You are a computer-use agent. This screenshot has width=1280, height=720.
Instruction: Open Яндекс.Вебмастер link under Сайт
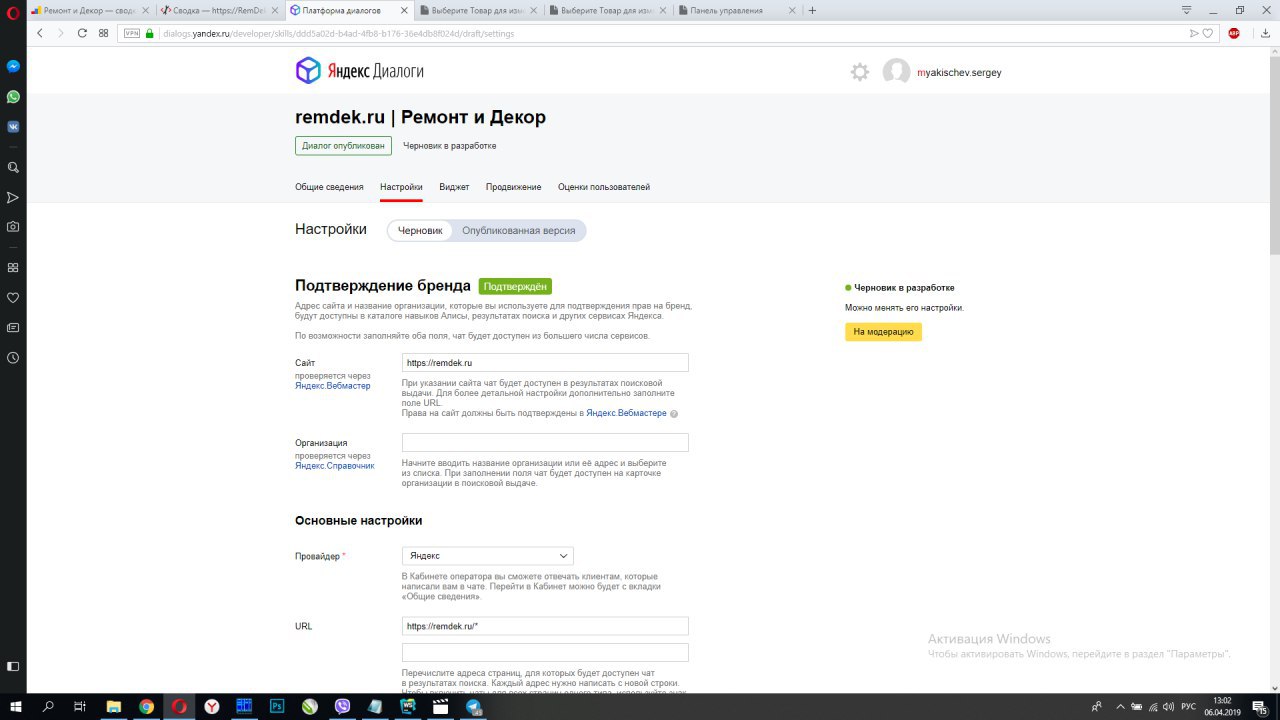332,386
